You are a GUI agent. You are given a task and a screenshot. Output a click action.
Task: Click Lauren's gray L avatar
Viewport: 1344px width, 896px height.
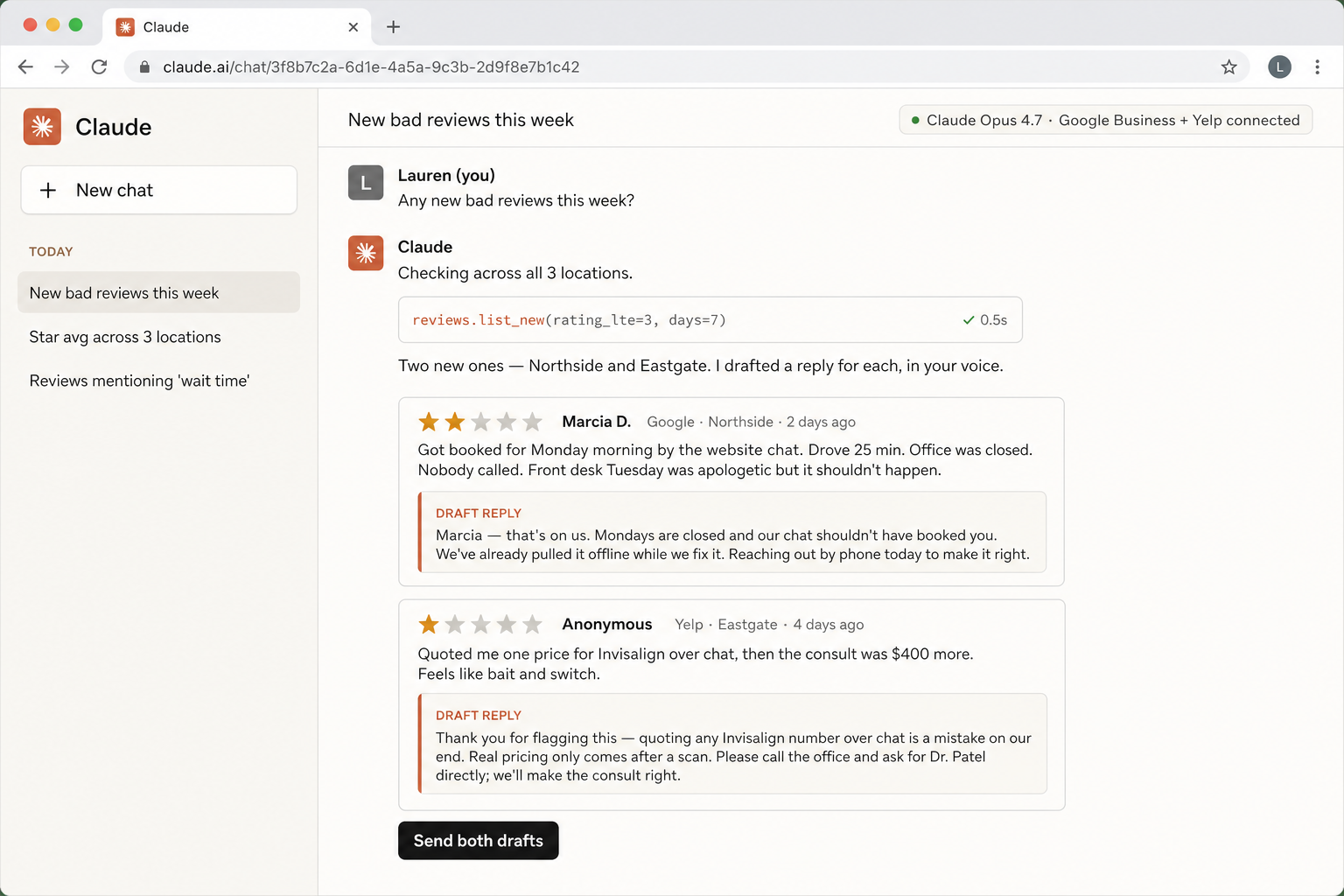pyautogui.click(x=366, y=183)
